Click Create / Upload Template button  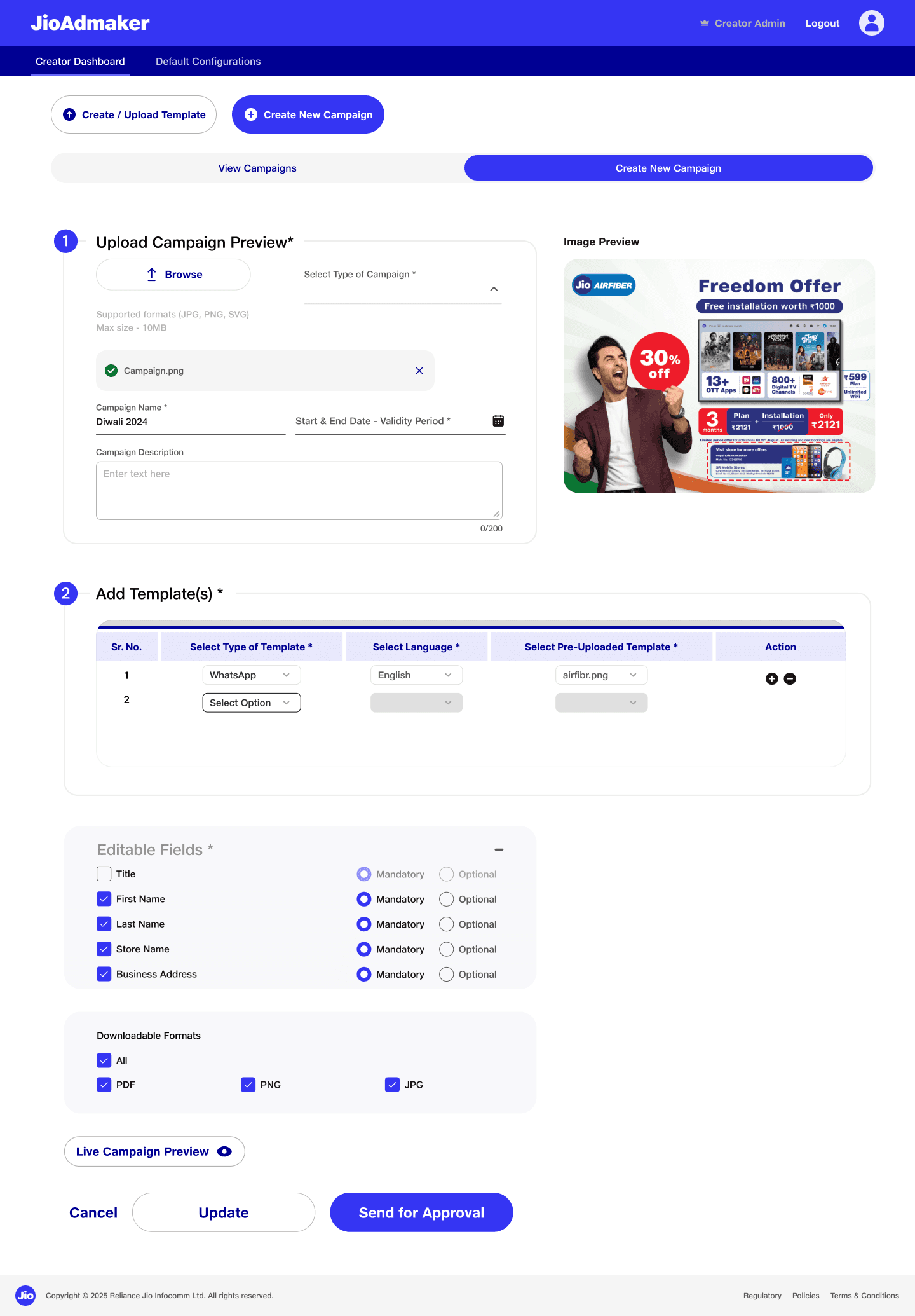(x=133, y=114)
